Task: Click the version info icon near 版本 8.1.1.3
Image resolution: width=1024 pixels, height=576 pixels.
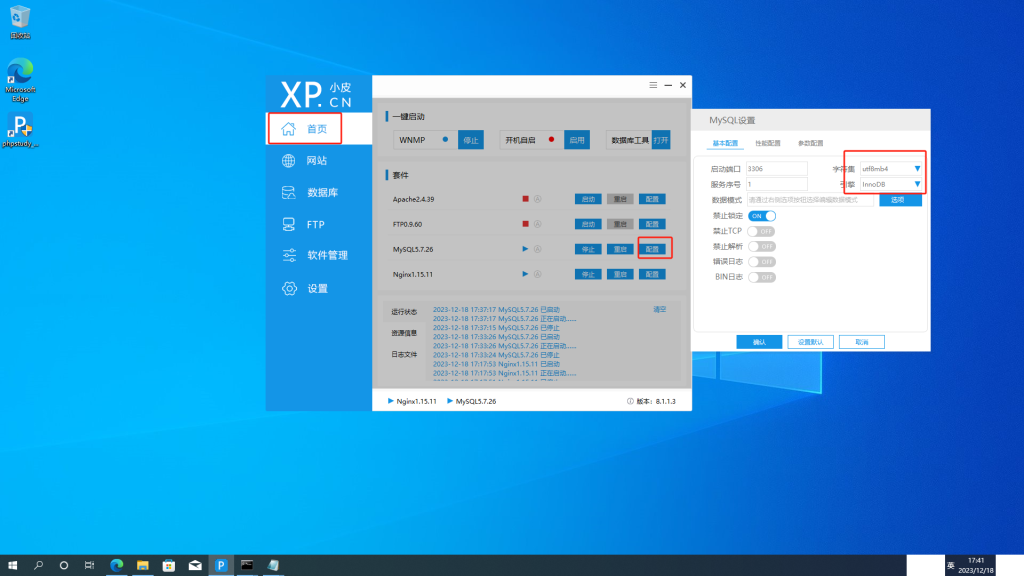Action: (630, 401)
